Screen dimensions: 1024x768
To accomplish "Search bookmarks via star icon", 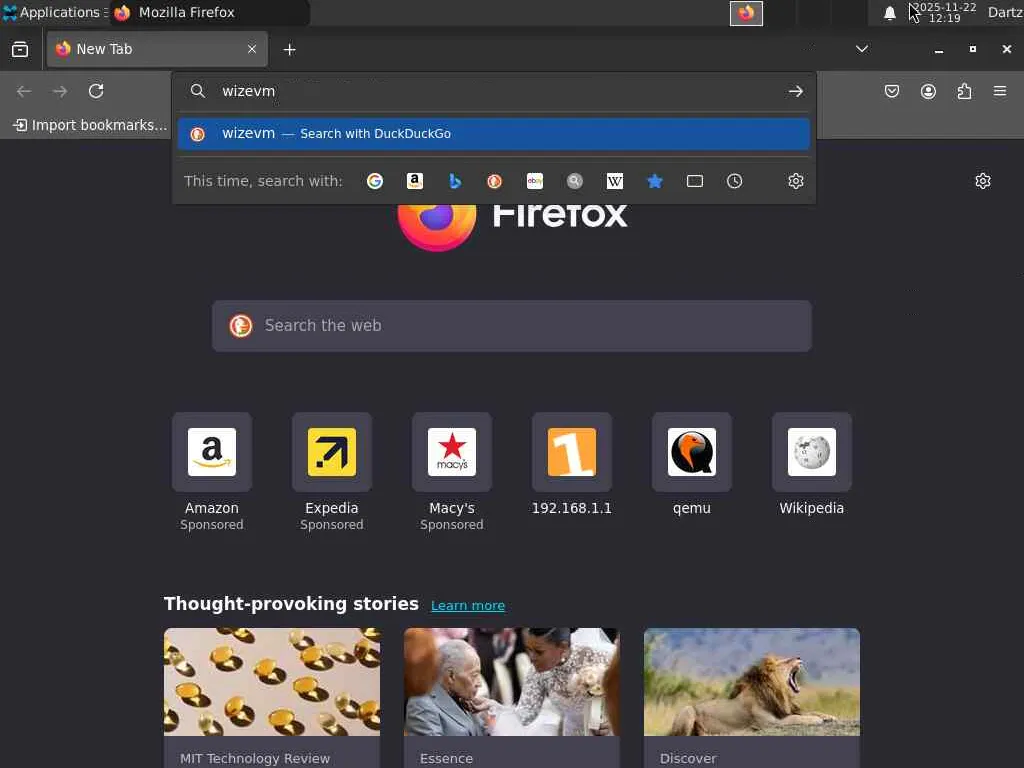I will tap(654, 181).
